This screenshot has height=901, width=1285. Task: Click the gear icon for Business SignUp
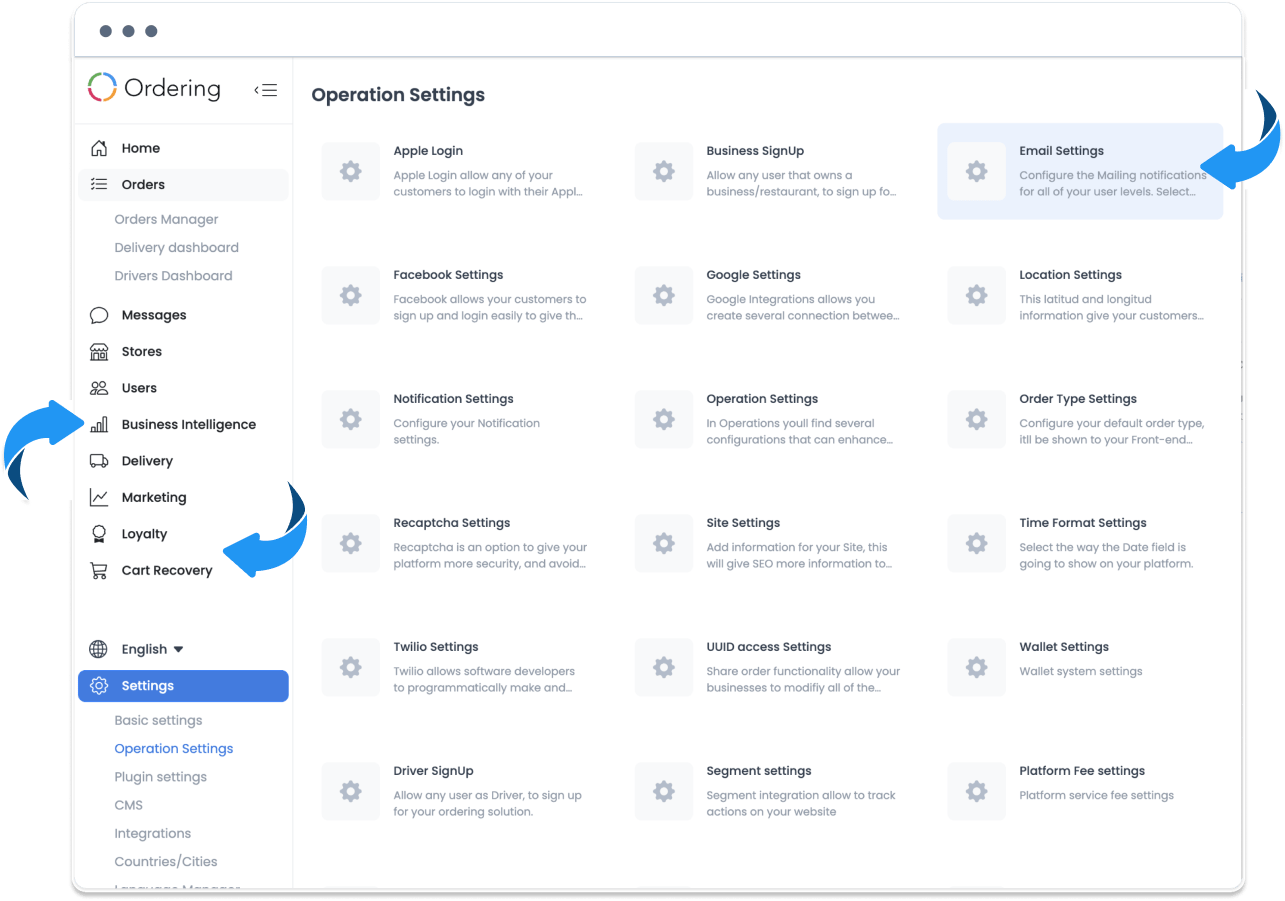coord(664,171)
